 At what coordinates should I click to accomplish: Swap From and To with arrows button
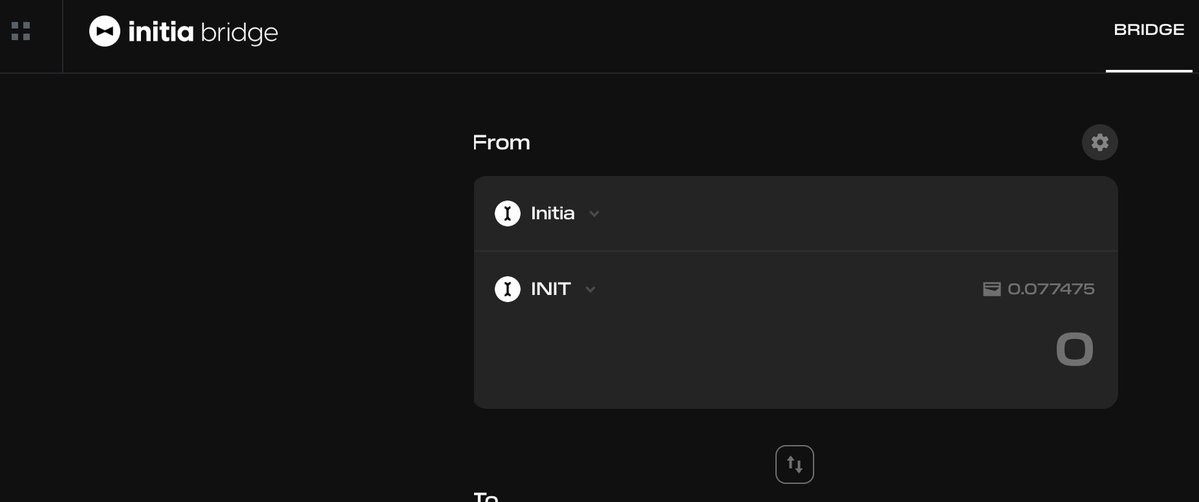(794, 465)
